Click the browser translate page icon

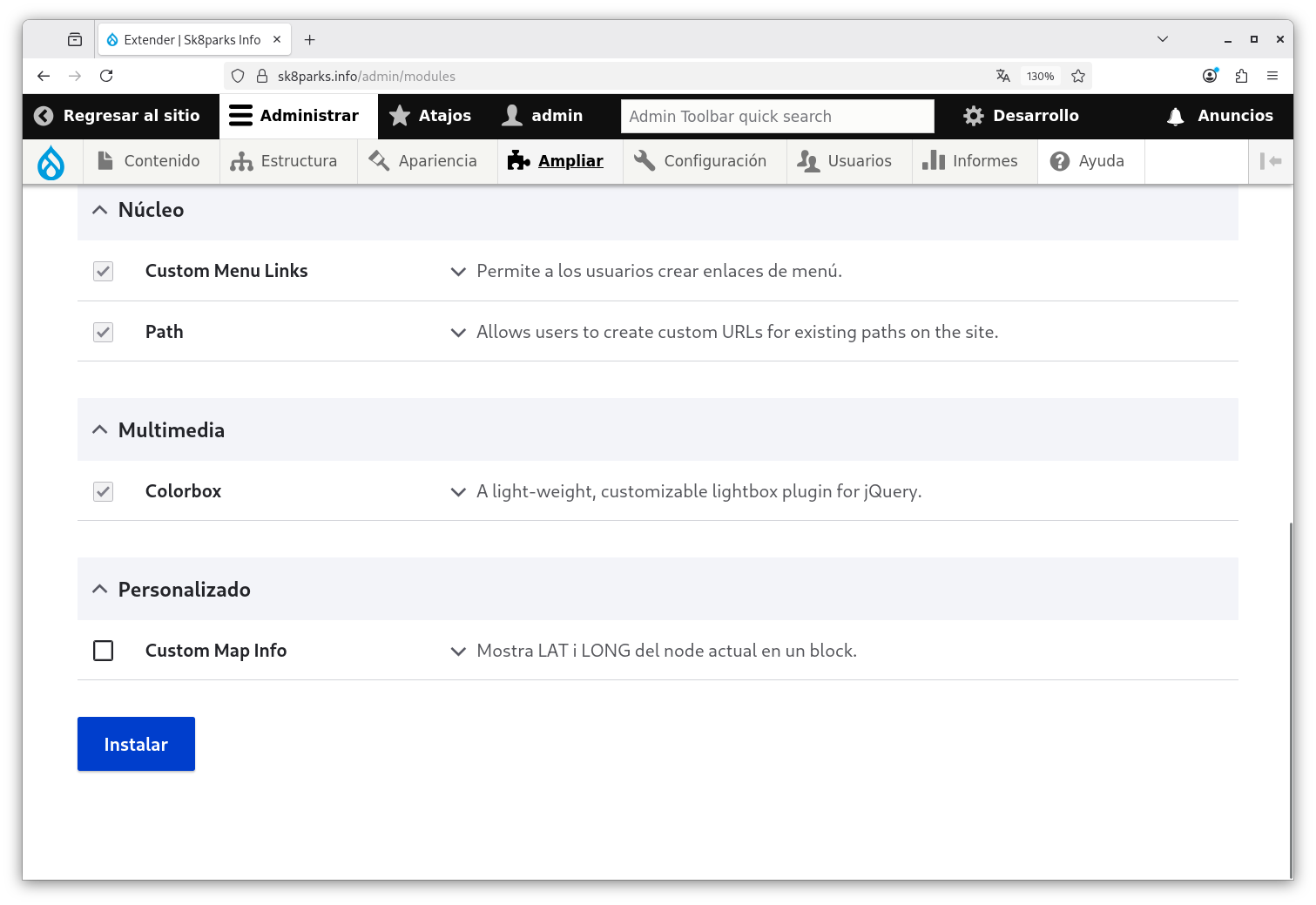pyautogui.click(x=1003, y=76)
